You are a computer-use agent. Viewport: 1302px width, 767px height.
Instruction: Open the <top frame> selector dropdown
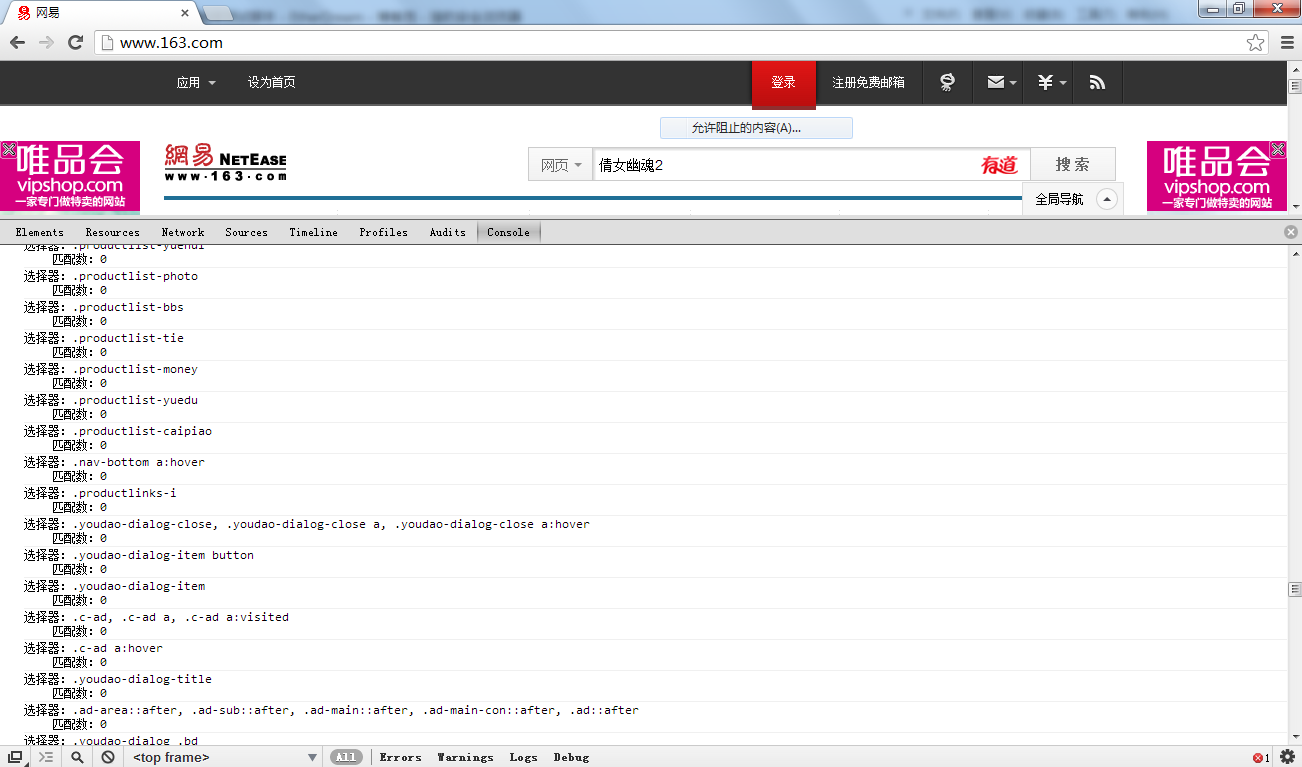(224, 757)
